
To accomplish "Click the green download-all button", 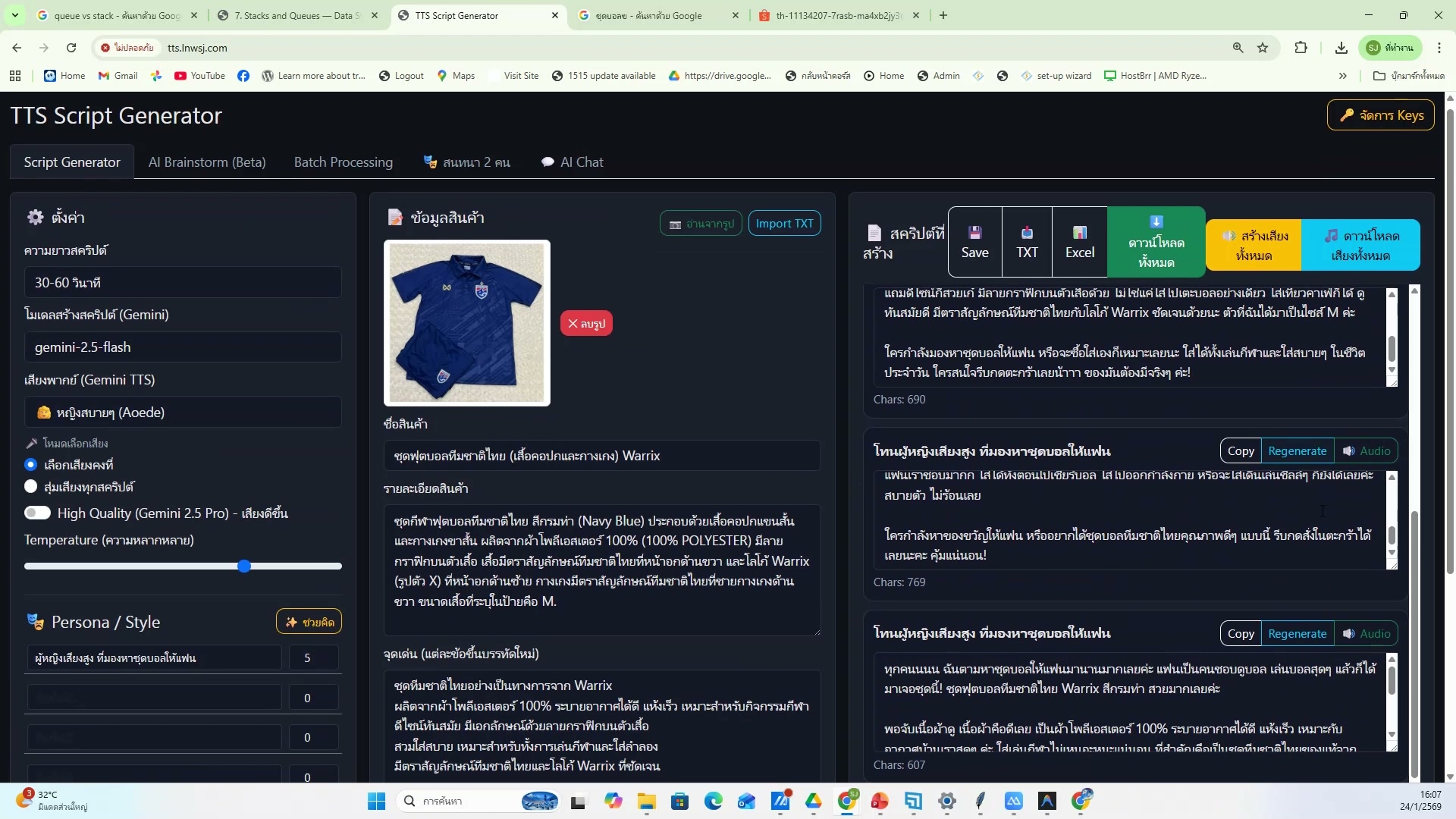I will point(1156,242).
